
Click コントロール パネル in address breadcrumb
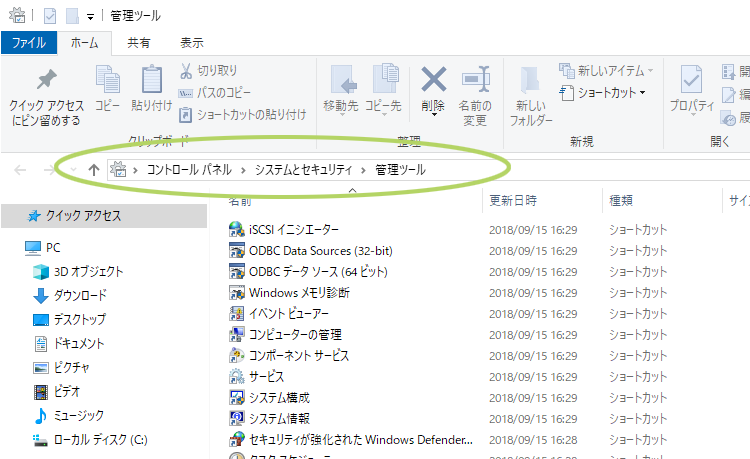tap(189, 170)
